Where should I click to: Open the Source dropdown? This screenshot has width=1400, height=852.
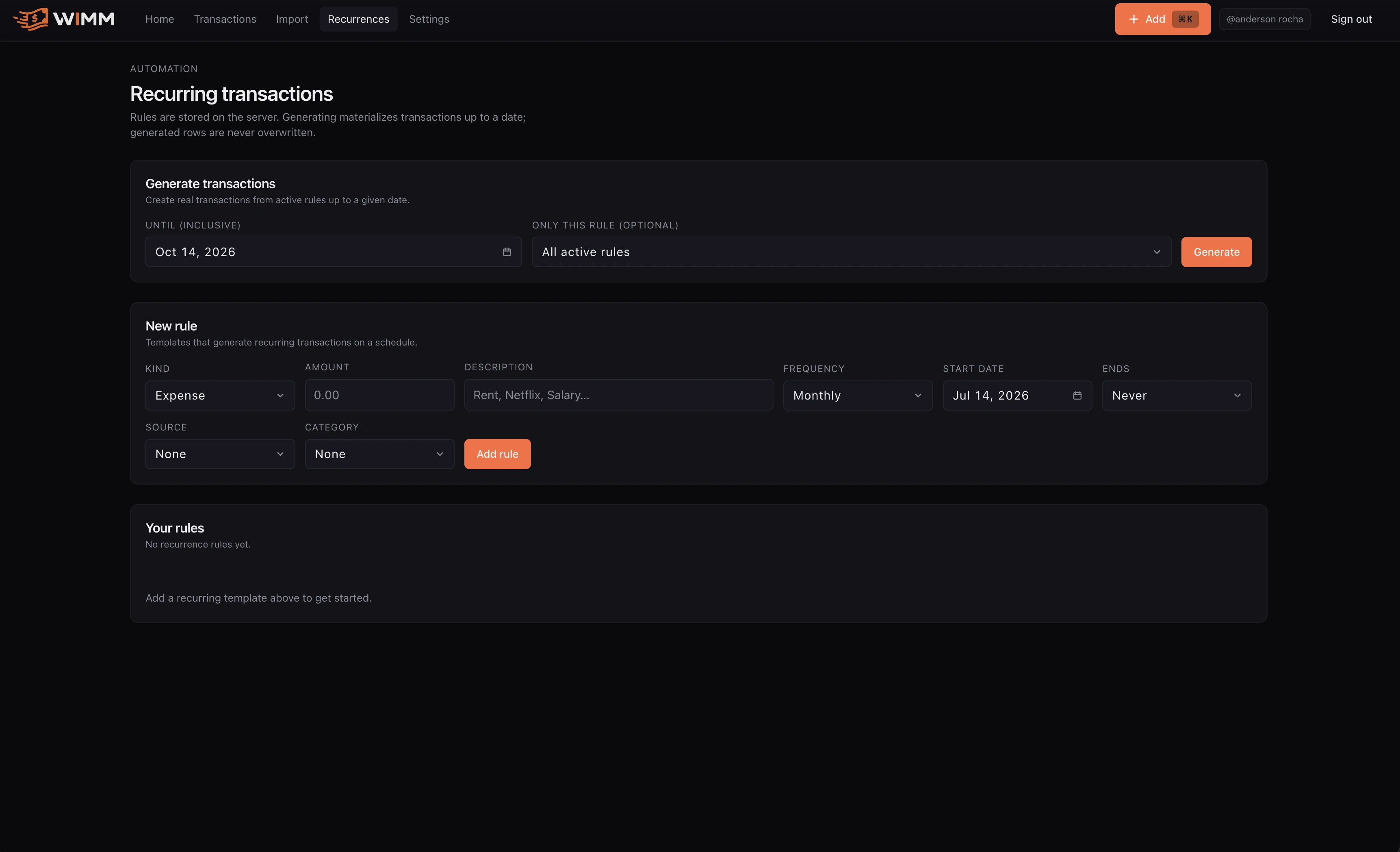click(x=220, y=454)
